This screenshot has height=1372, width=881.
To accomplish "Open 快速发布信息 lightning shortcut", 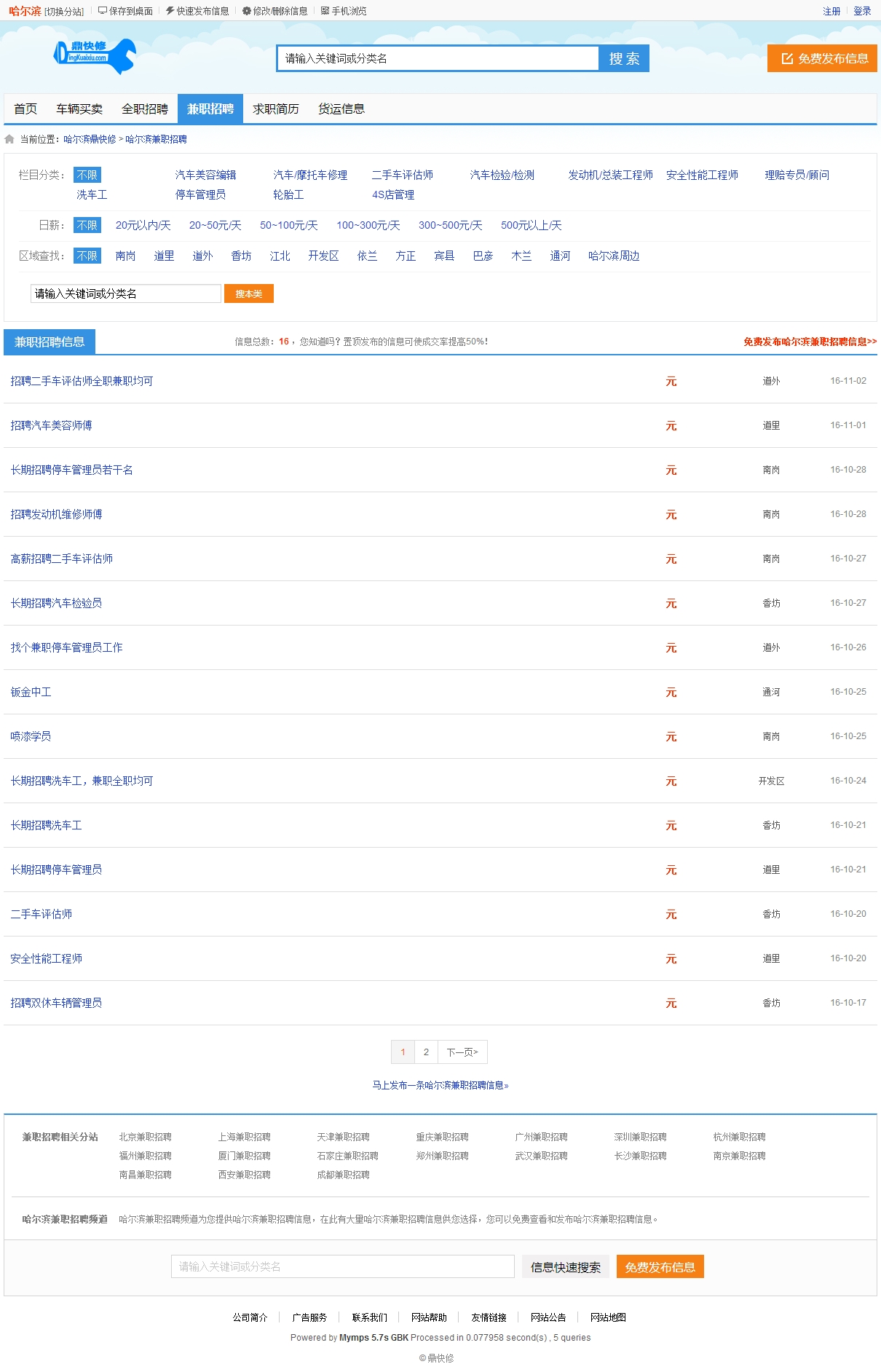I will (x=197, y=11).
